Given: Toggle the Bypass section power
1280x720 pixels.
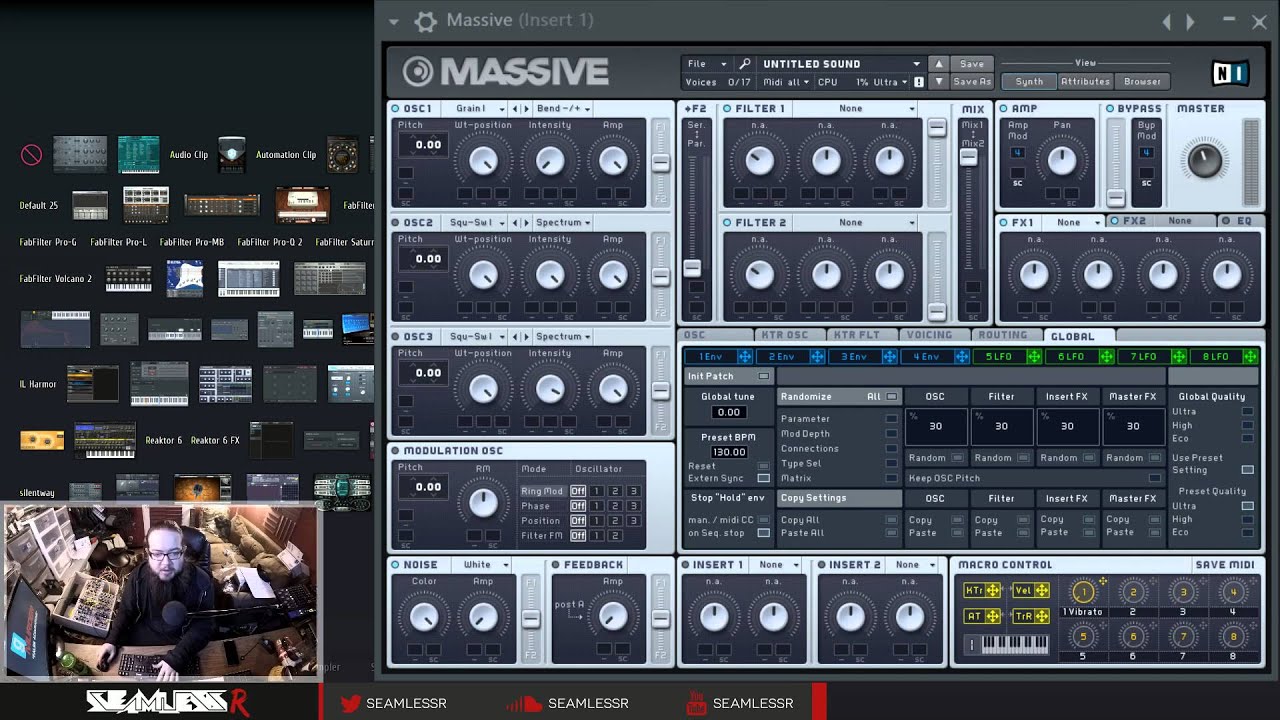Looking at the screenshot, I should (x=1110, y=109).
